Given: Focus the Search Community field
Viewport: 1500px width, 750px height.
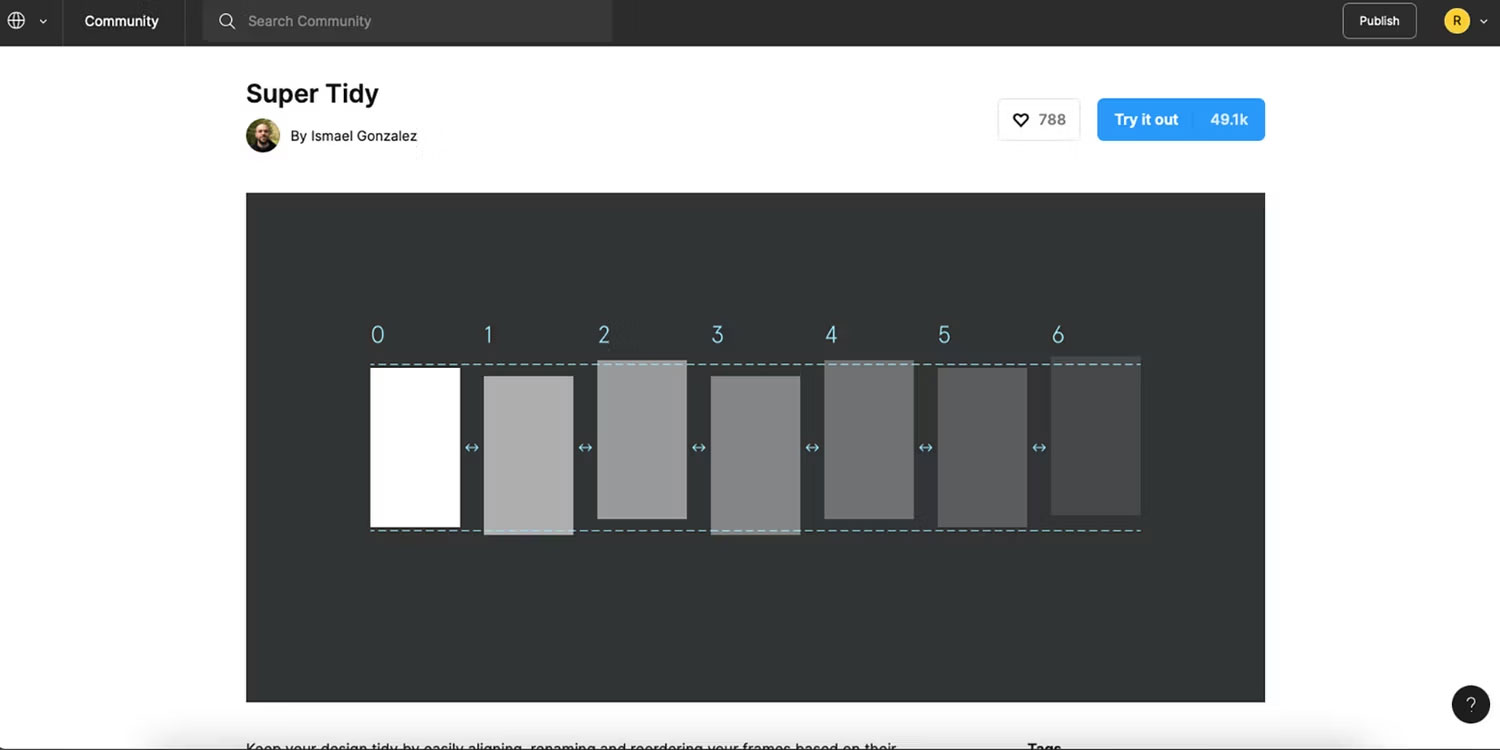Looking at the screenshot, I should click(x=407, y=21).
